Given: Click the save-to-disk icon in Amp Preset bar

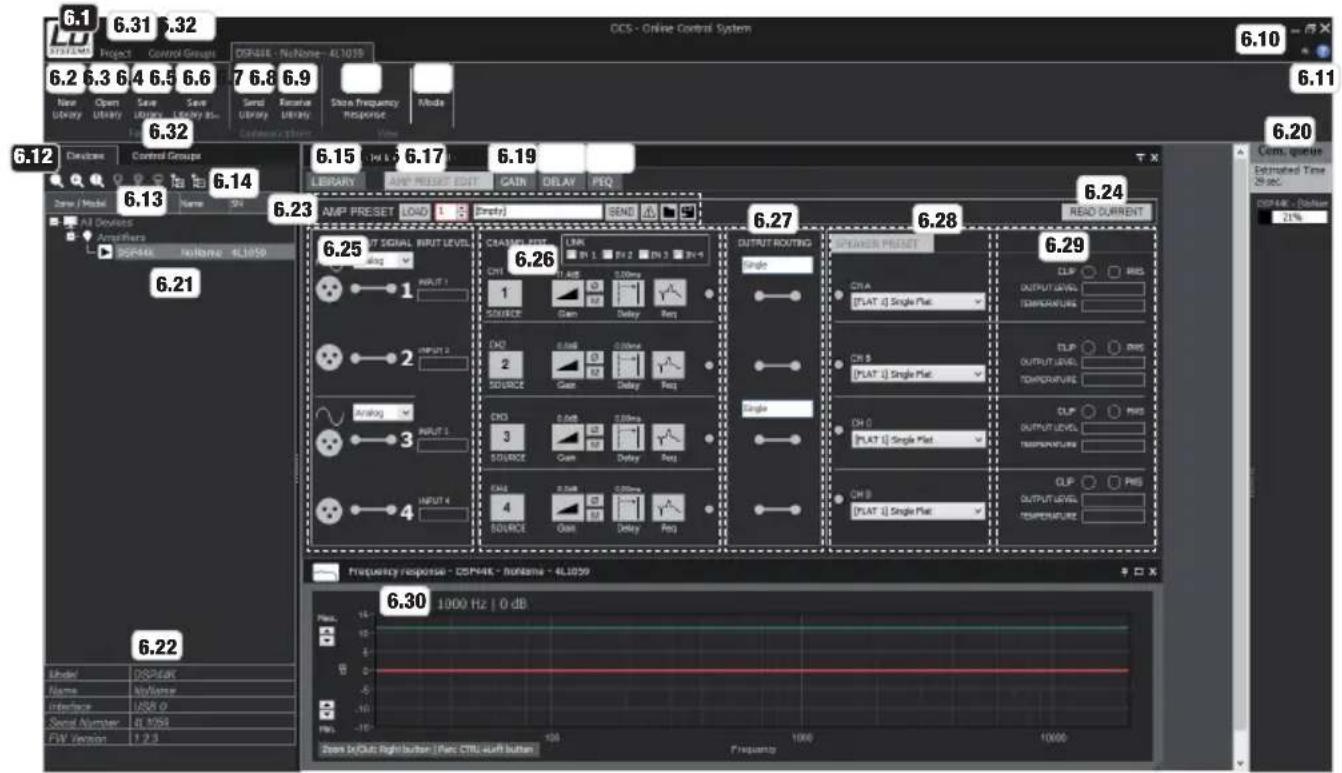Looking at the screenshot, I should [686, 212].
